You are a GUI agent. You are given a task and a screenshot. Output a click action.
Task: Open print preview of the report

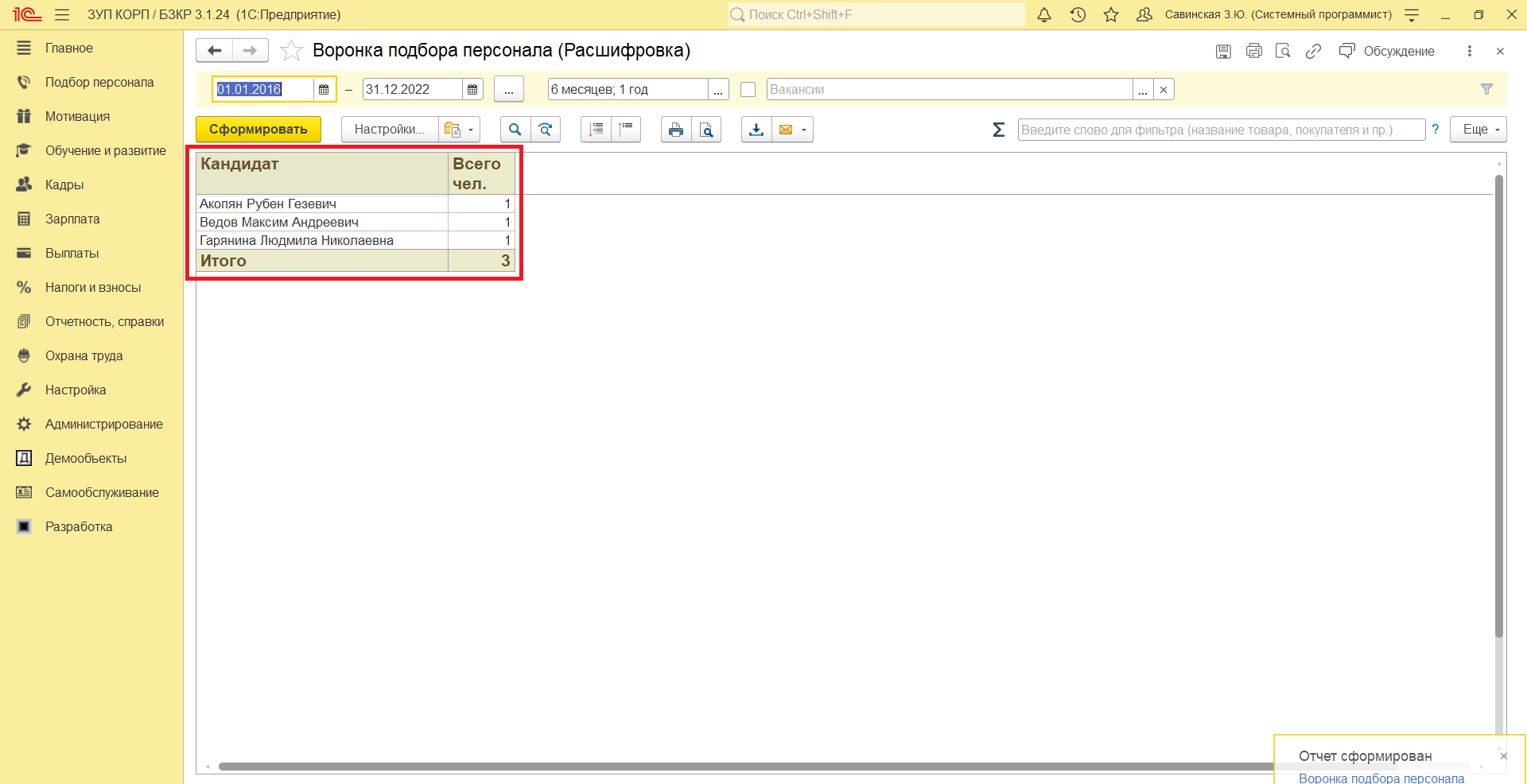[706, 130]
